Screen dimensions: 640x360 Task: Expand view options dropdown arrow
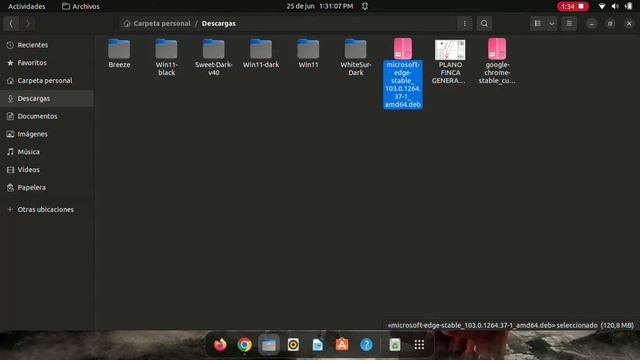[x=551, y=23]
